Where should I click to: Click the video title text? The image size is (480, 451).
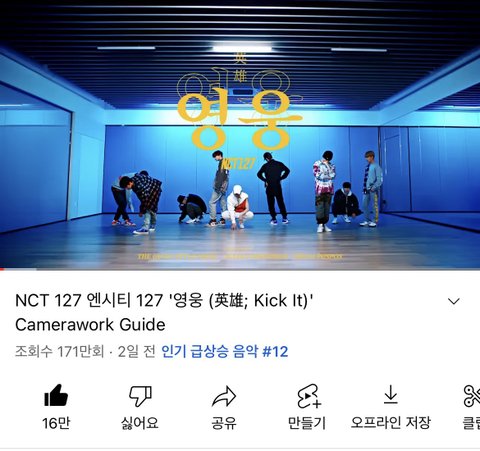pyautogui.click(x=164, y=313)
